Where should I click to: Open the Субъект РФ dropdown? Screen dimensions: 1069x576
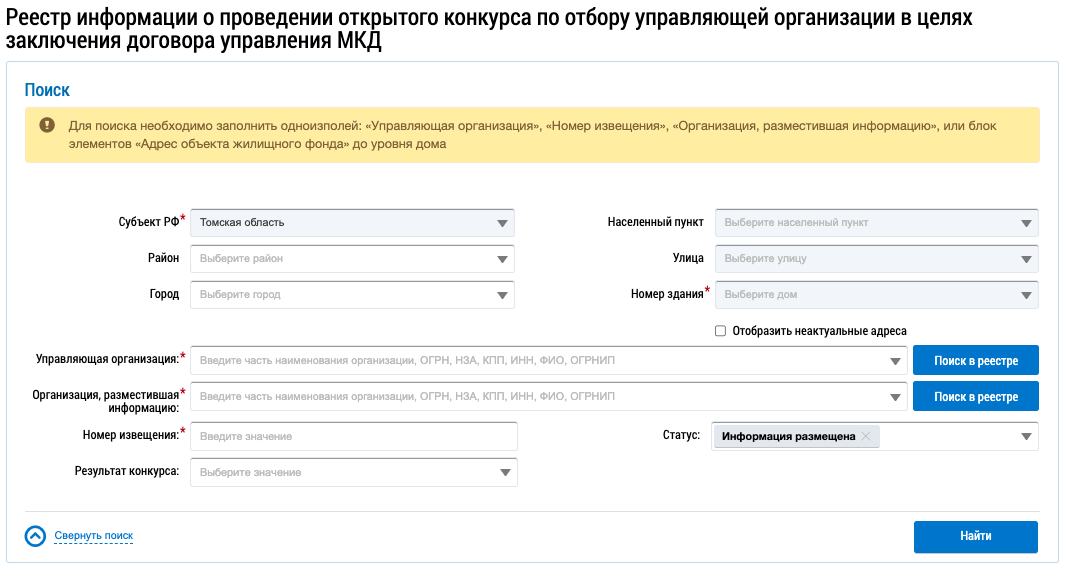[x=351, y=222]
